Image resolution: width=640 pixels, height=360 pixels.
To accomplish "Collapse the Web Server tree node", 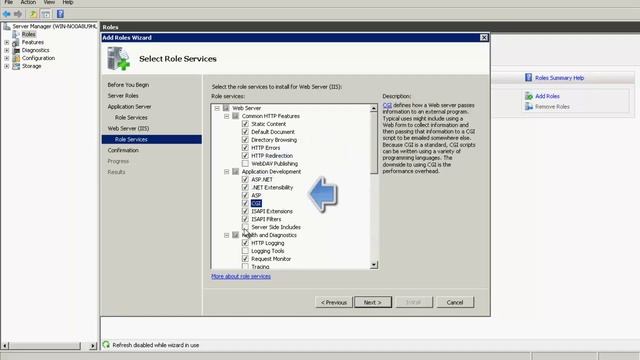I will coord(217,108).
